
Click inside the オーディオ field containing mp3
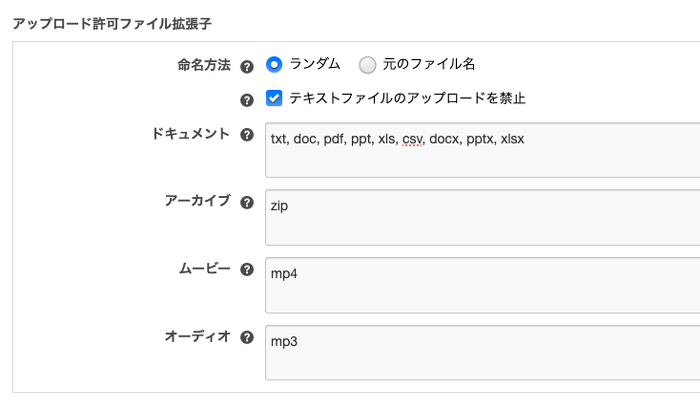click(x=482, y=352)
